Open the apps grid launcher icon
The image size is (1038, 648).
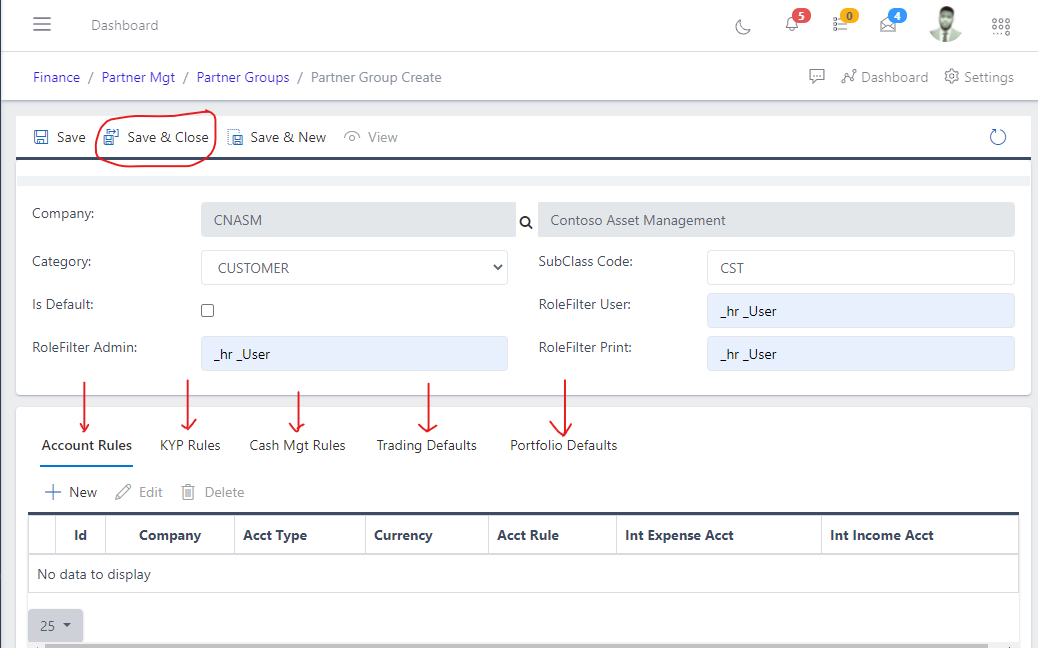(x=1000, y=26)
